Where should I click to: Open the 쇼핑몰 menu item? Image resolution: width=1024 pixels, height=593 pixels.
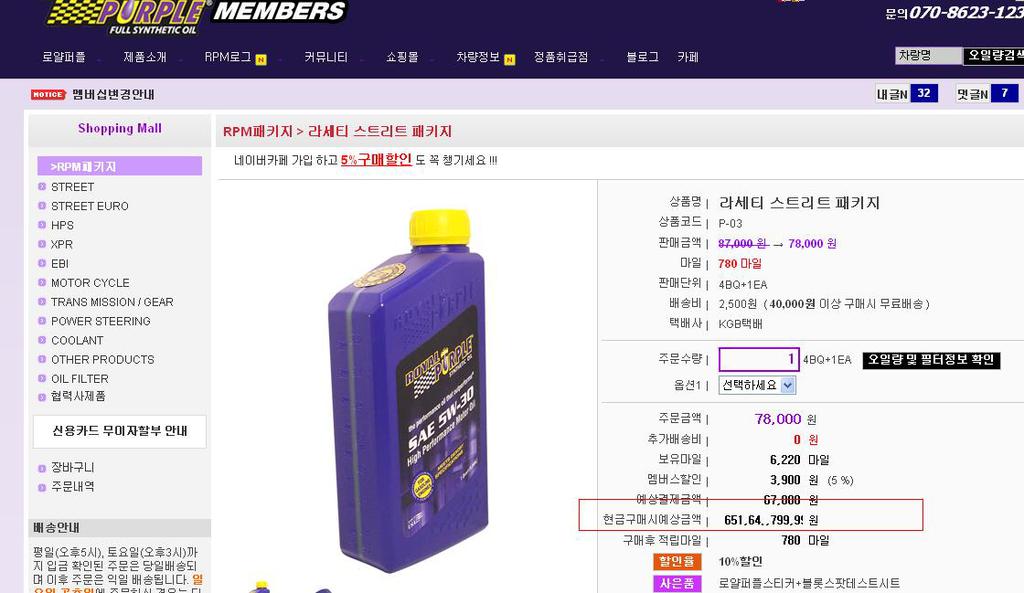[402, 57]
